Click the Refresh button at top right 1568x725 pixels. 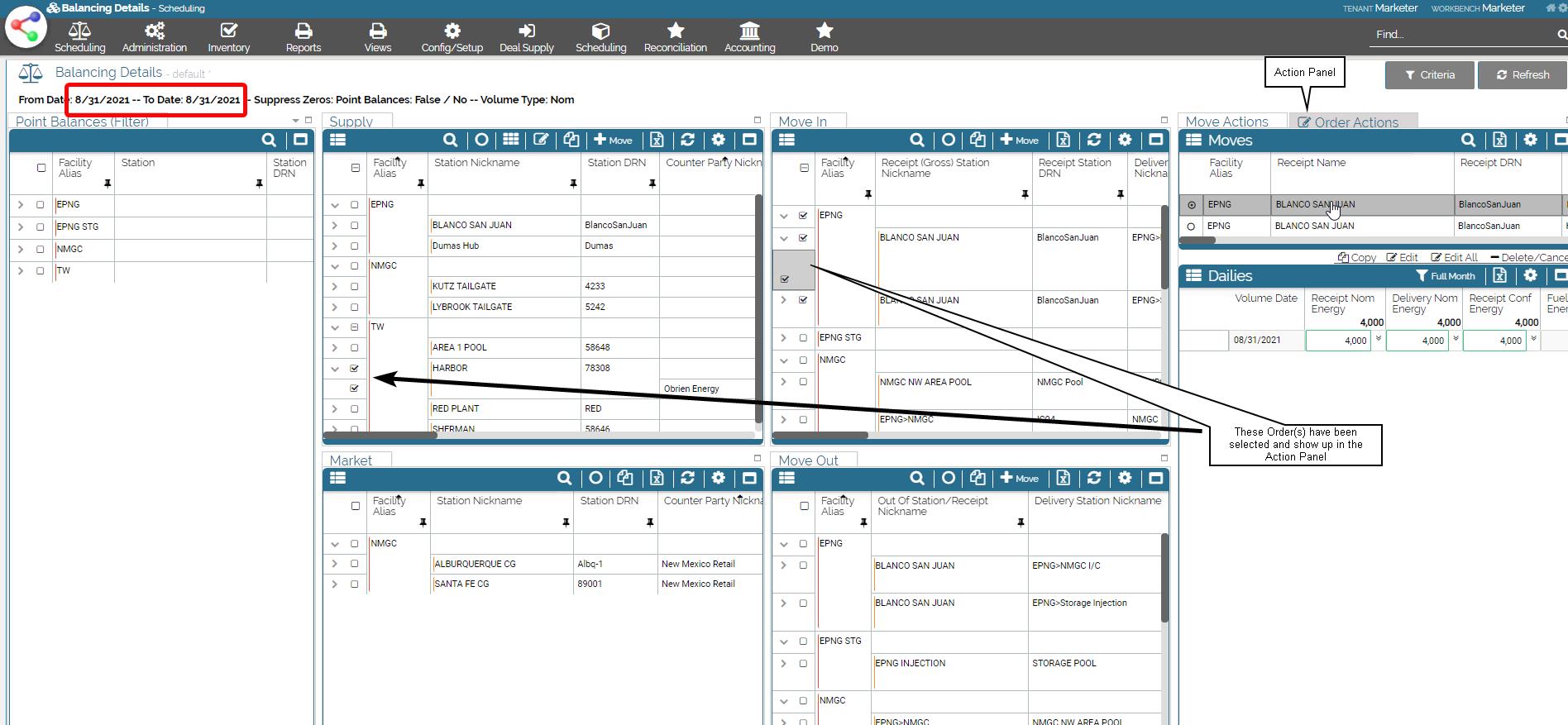(x=1523, y=74)
